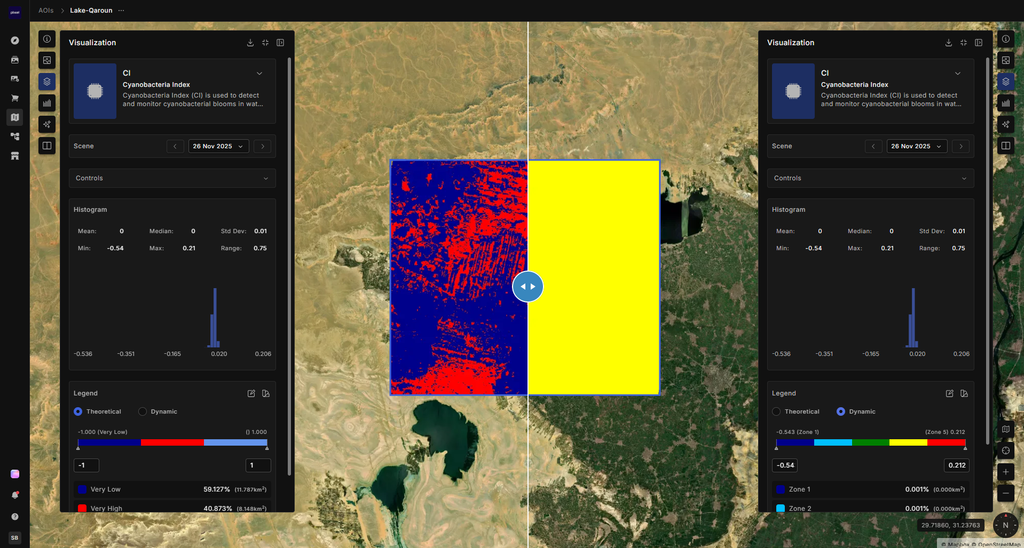This screenshot has height=548, width=1024.
Task: Edit minimum value field -1 in left legend
Action: coord(86,466)
